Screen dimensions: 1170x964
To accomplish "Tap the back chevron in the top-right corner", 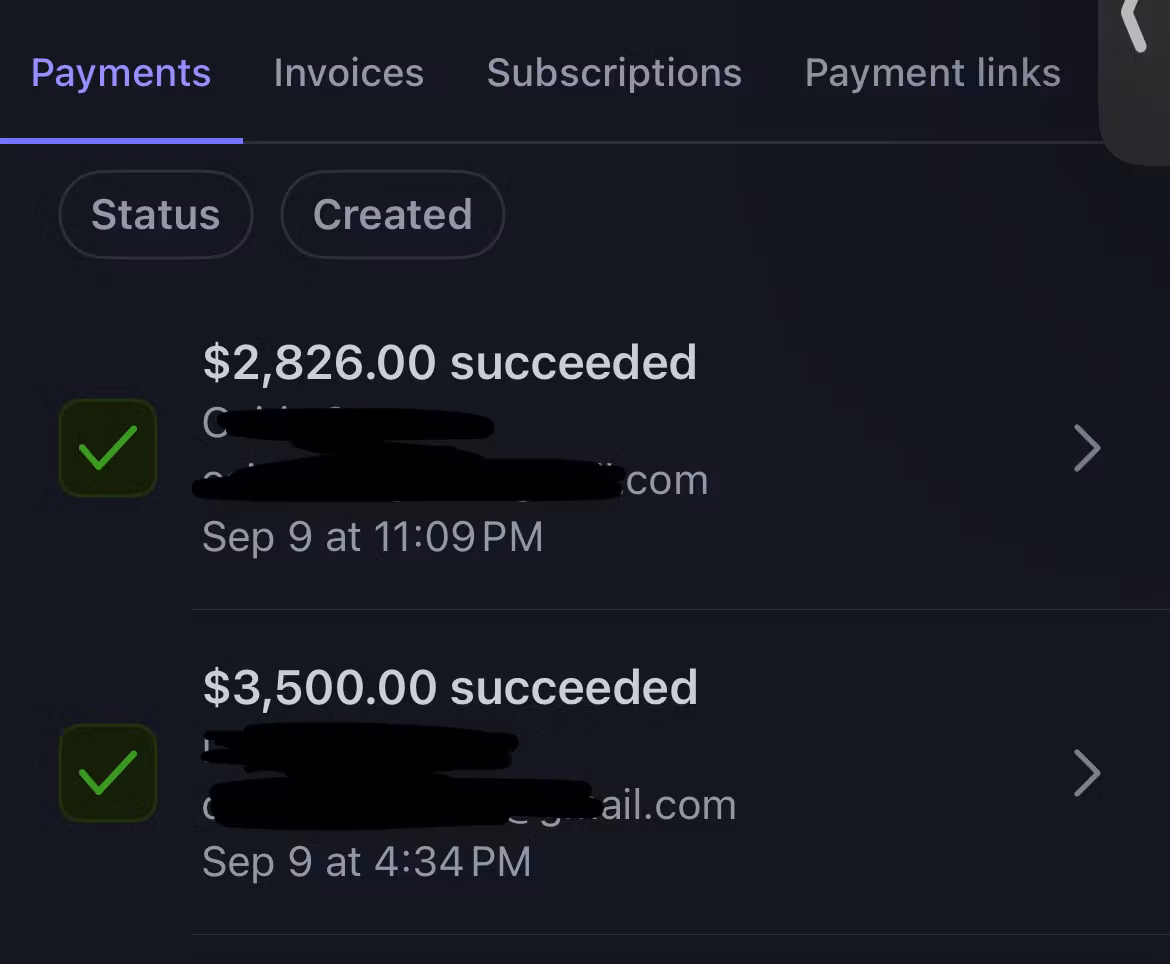I will point(1133,24).
